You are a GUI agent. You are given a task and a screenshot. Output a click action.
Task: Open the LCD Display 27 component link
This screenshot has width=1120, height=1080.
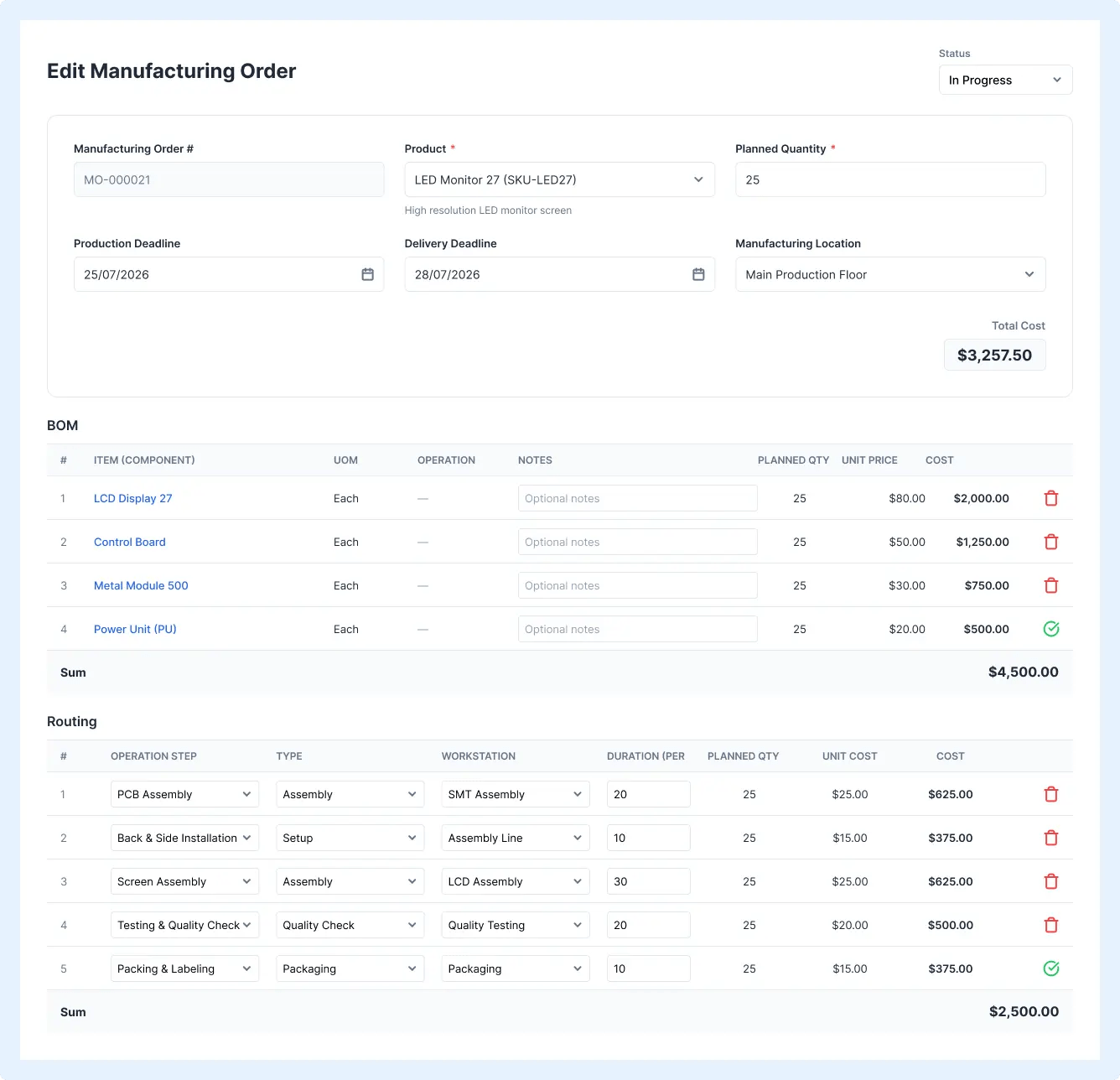[133, 498]
